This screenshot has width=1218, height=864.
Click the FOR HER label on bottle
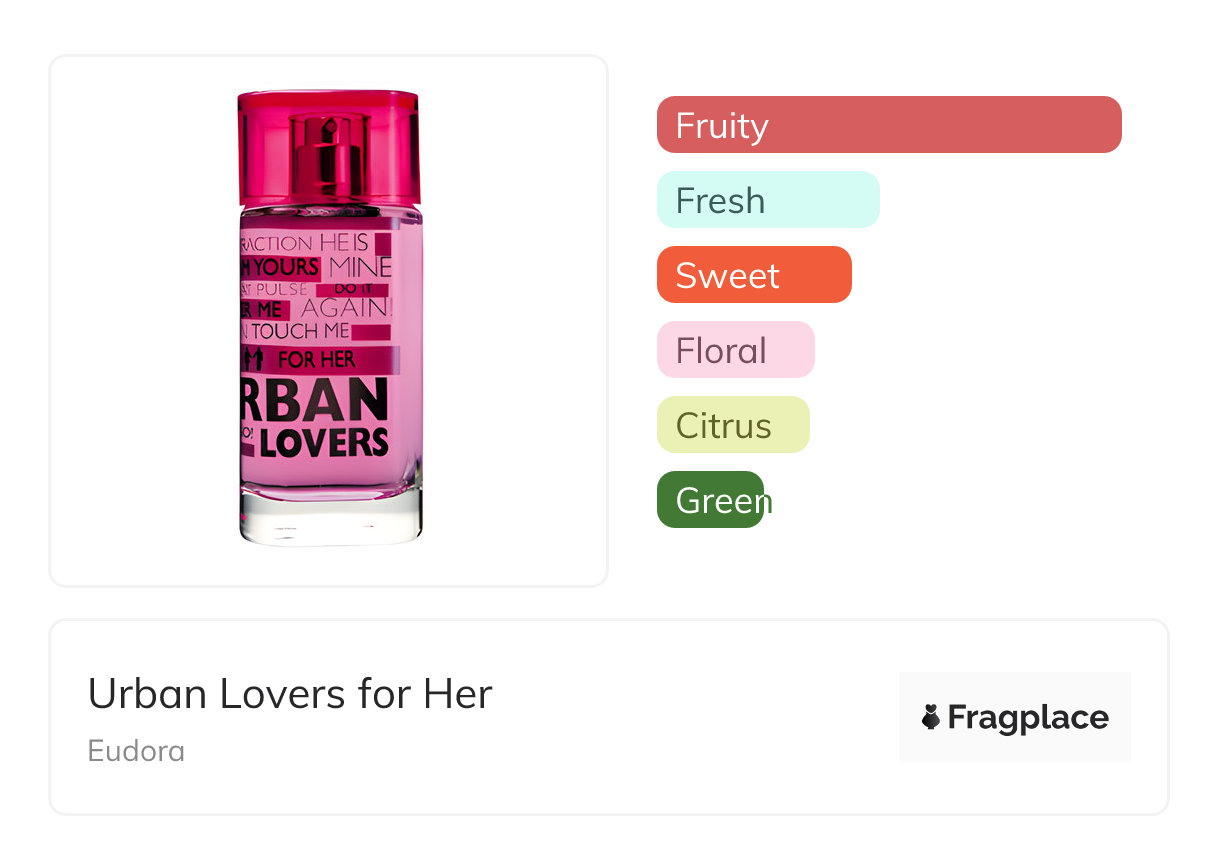click(316, 359)
